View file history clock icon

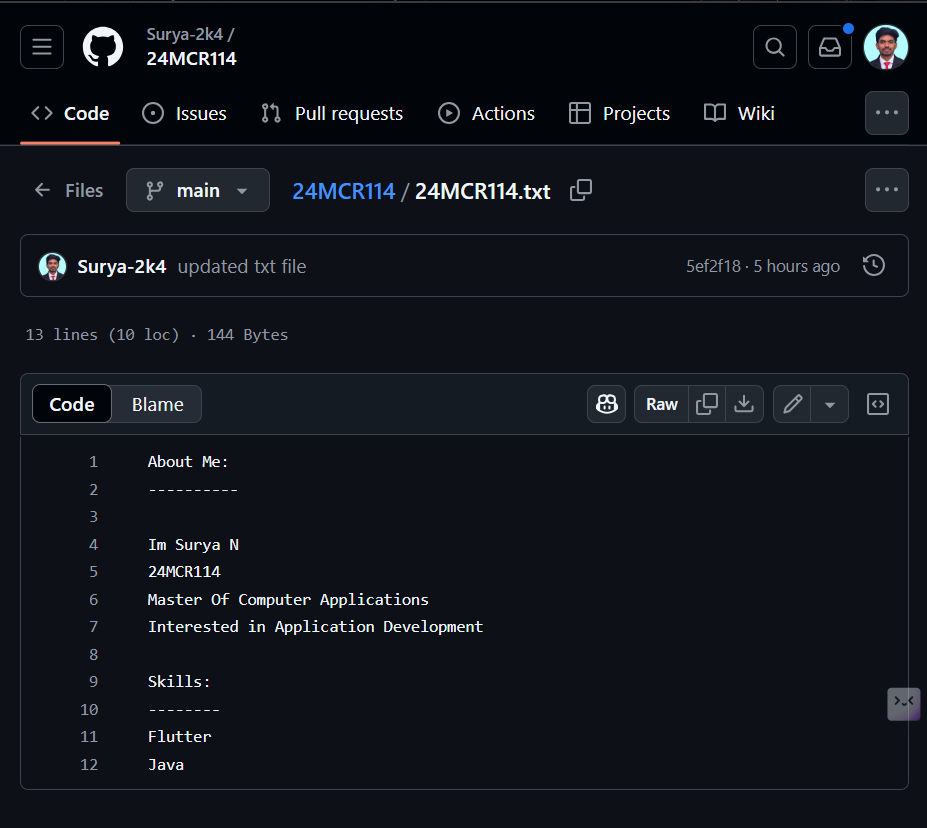pyautogui.click(x=873, y=265)
